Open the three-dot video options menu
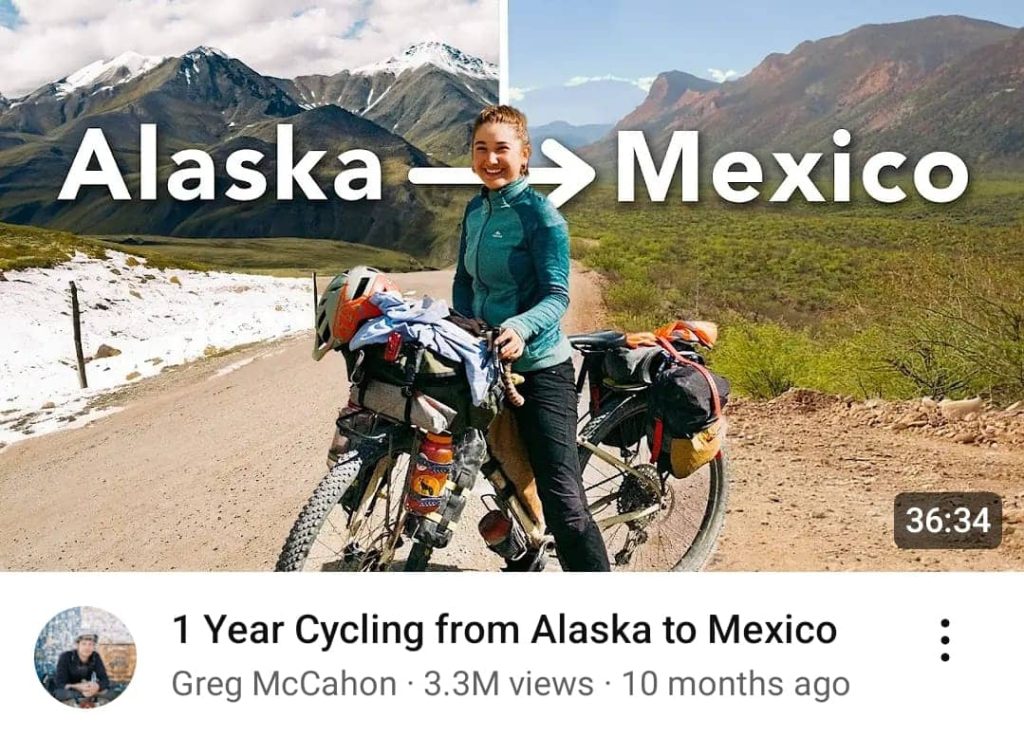The width and height of the screenshot is (1024, 755). (x=944, y=639)
